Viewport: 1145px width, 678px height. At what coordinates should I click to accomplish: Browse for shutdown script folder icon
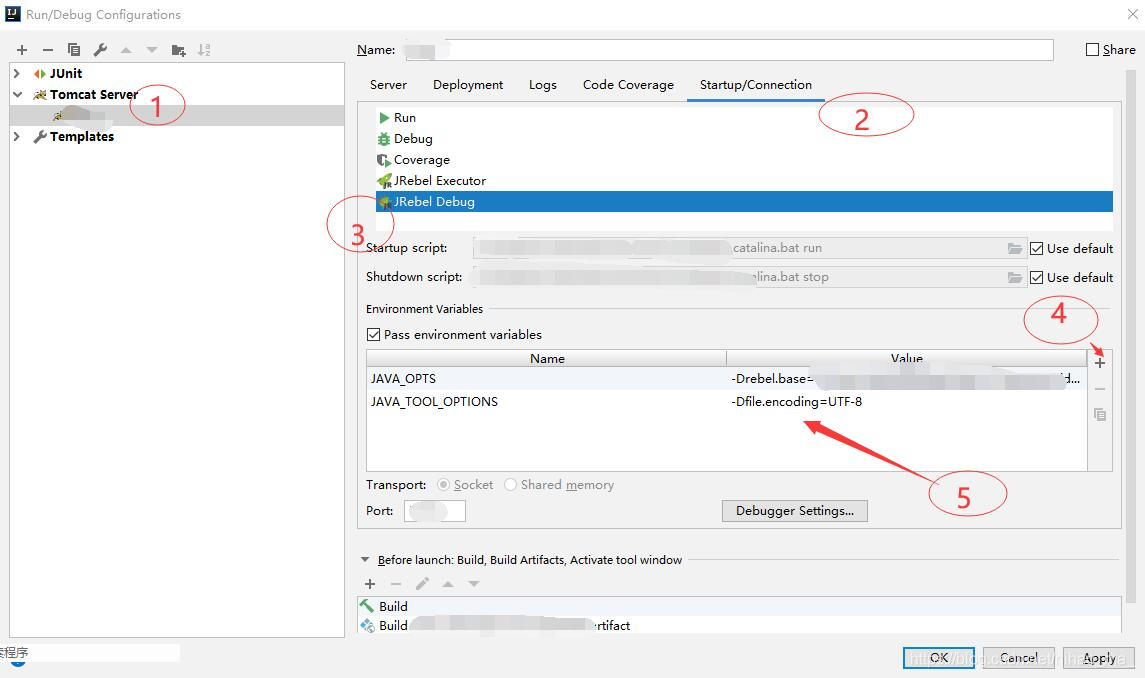[1014, 278]
